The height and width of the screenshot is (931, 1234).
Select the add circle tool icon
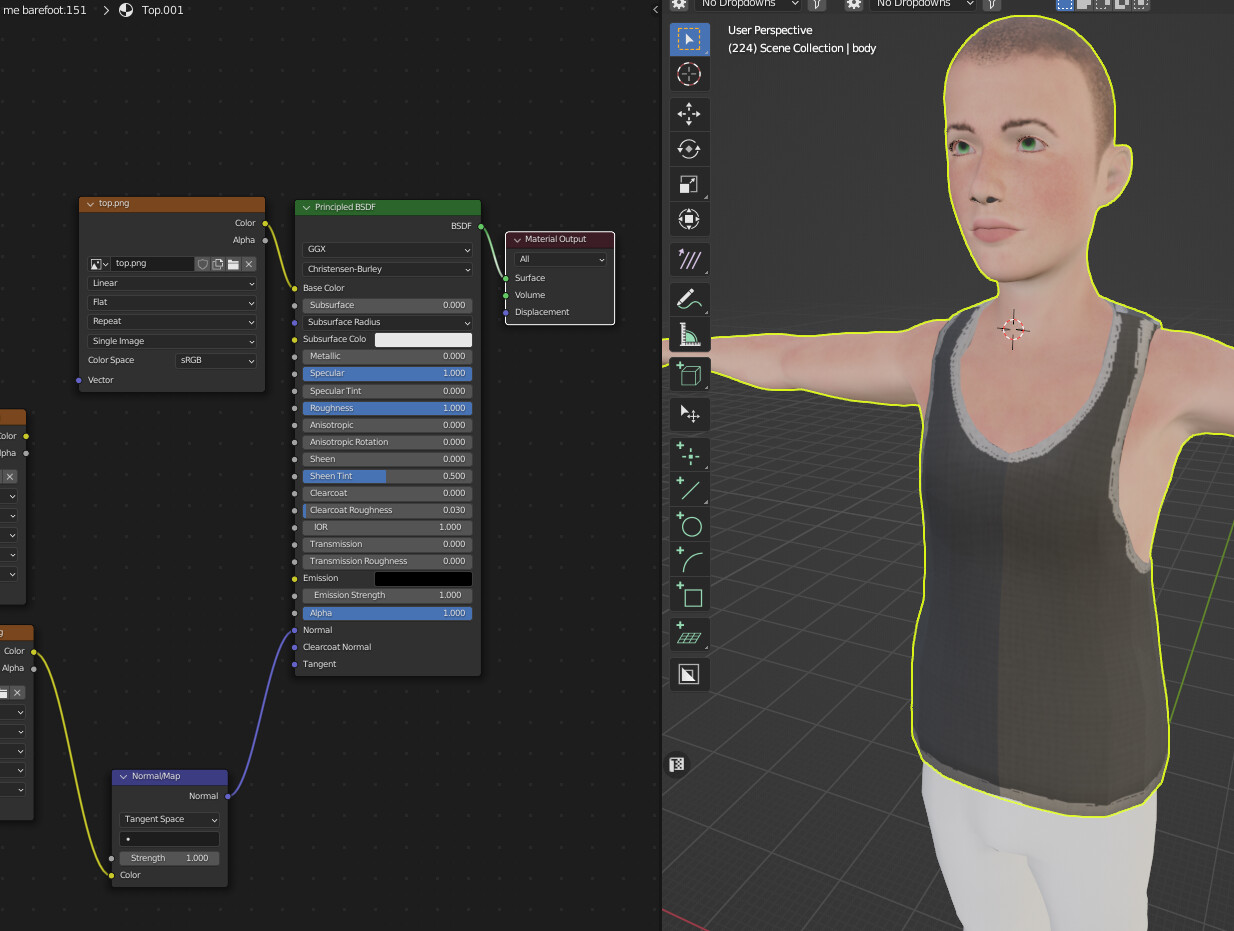(689, 524)
